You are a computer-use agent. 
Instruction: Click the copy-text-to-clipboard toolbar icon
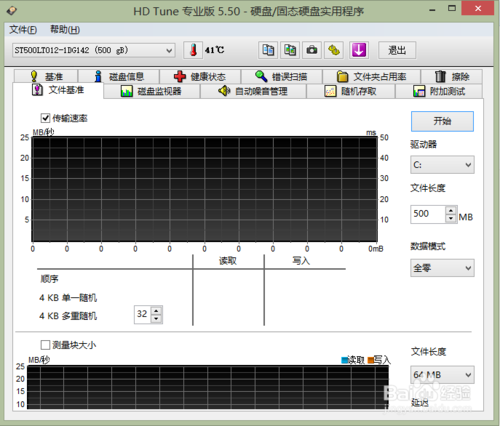tap(268, 50)
